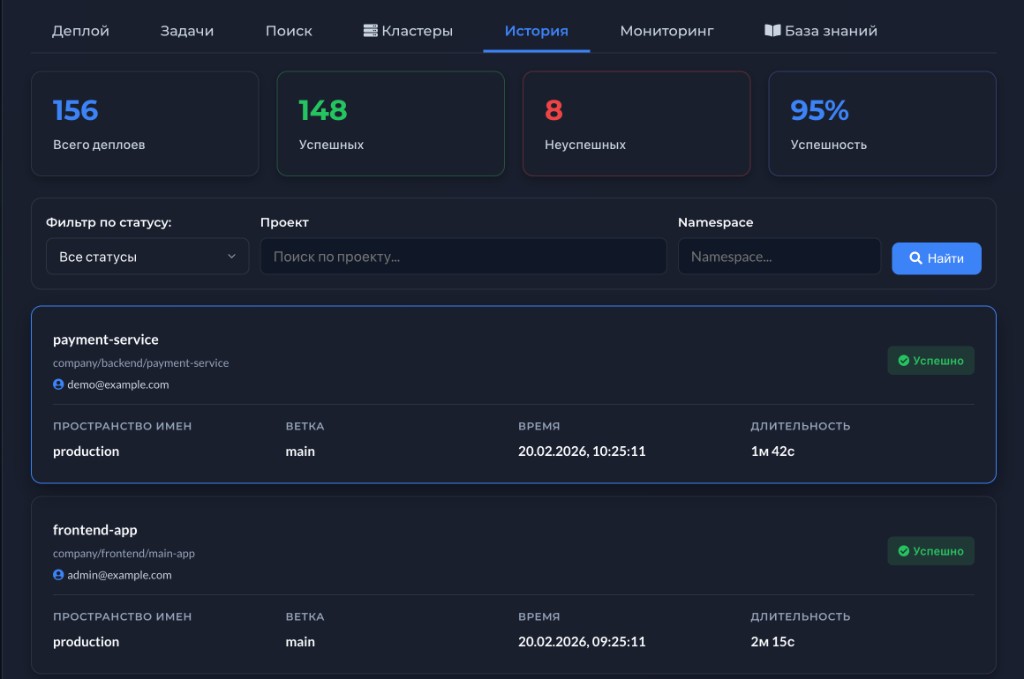1024x679 pixels.
Task: Click the Успешно badge on payment-service
Action: (931, 361)
